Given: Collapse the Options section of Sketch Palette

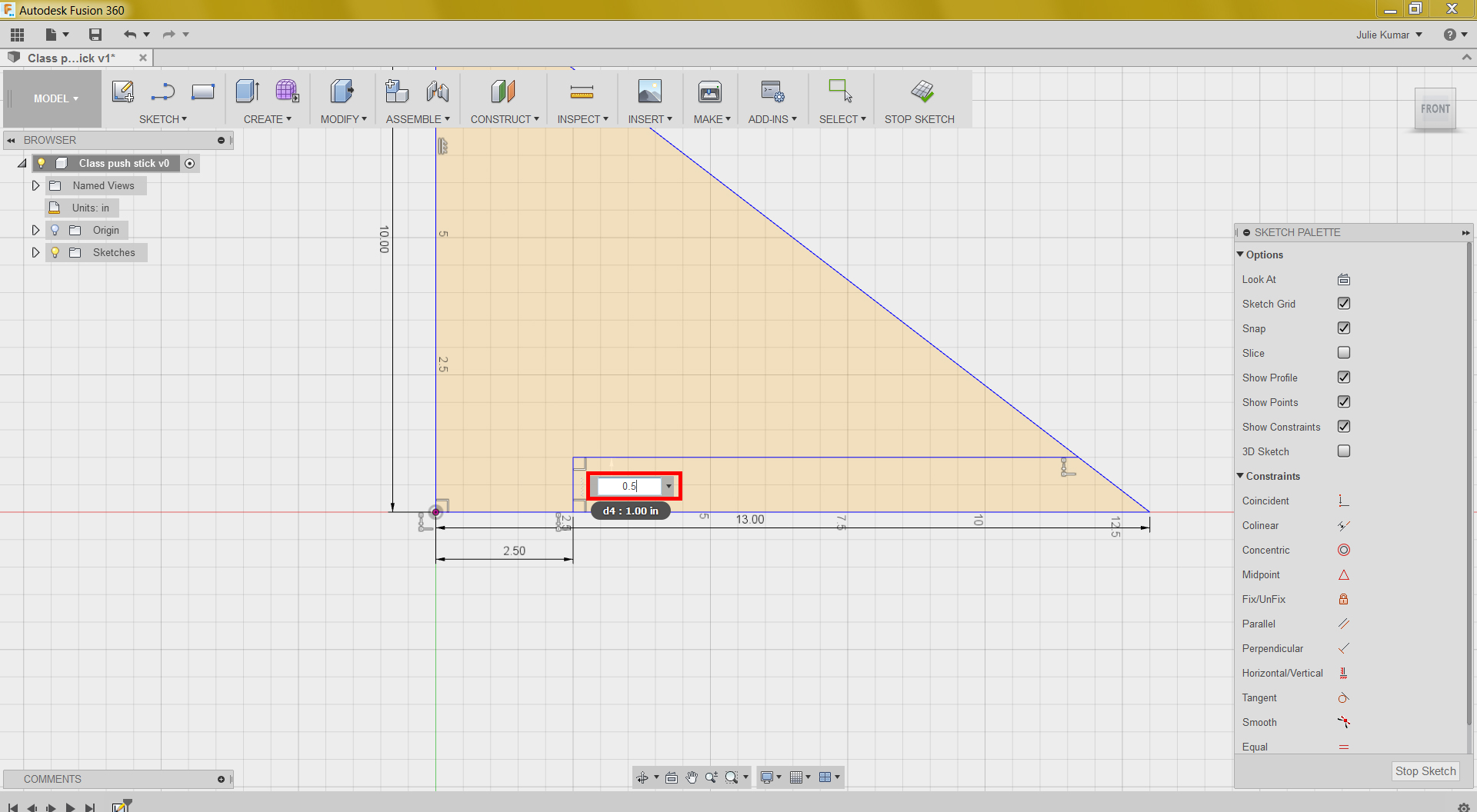Looking at the screenshot, I should [x=1240, y=255].
